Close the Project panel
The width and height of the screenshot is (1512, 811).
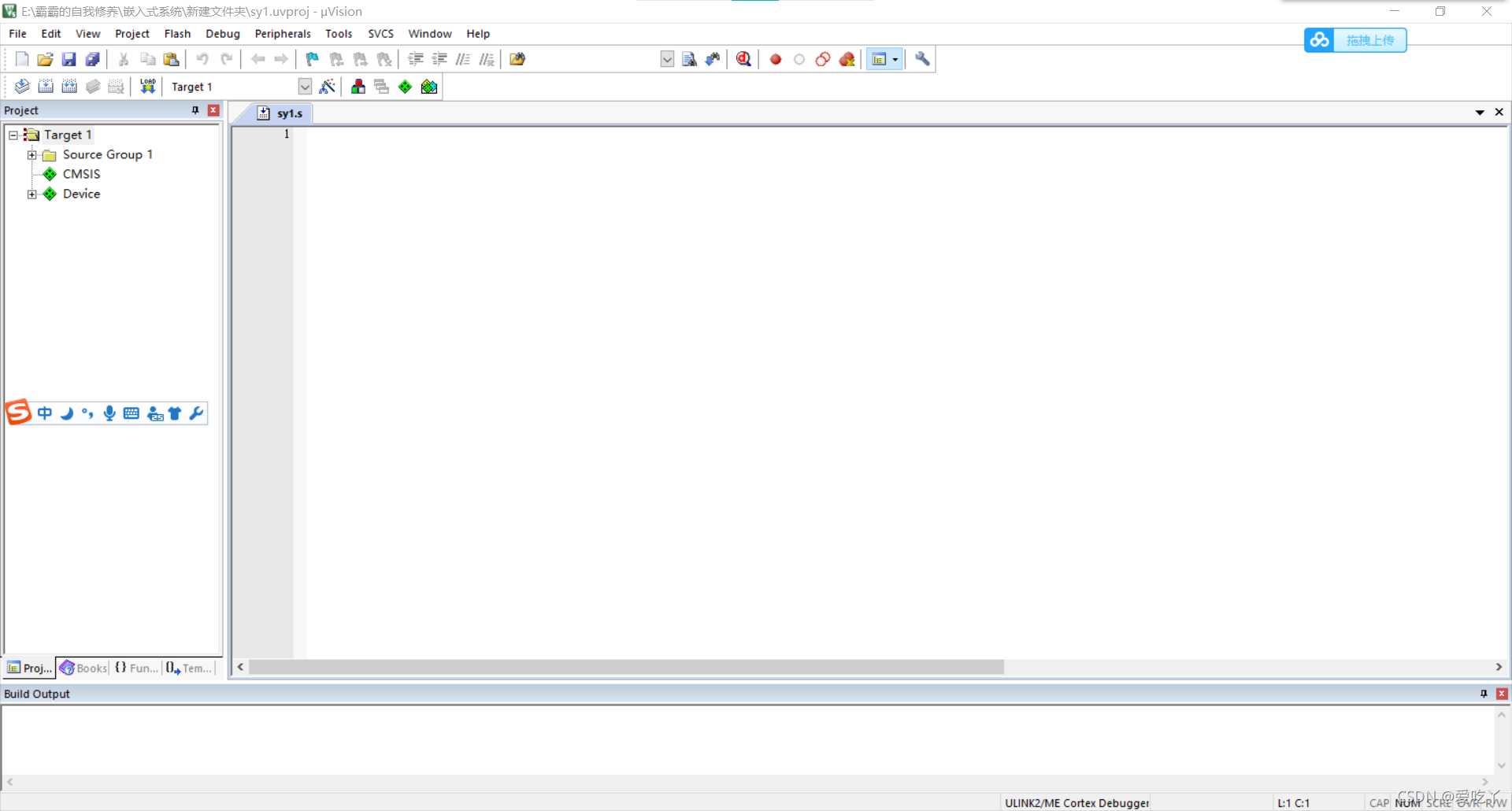tap(213, 110)
